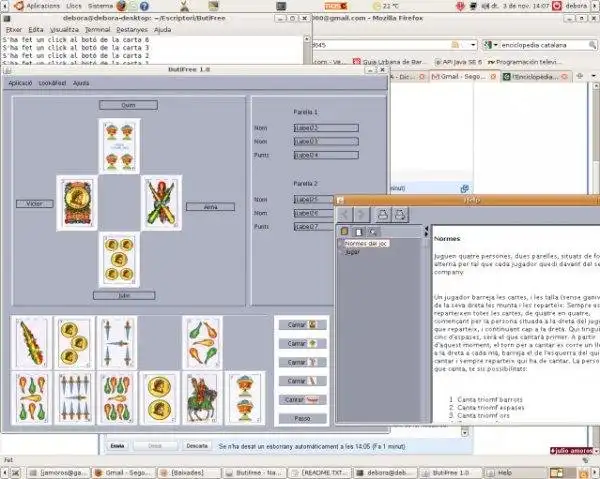Click the weather applet showing 22 °C

click(x=386, y=6)
